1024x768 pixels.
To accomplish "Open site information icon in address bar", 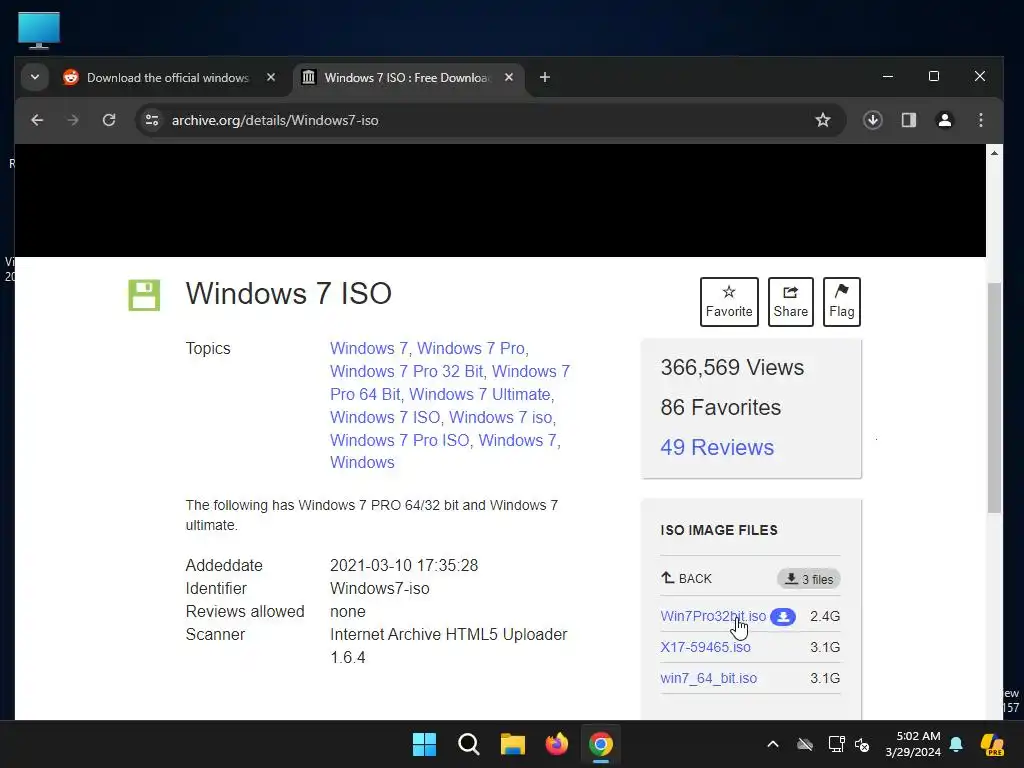I will (152, 120).
